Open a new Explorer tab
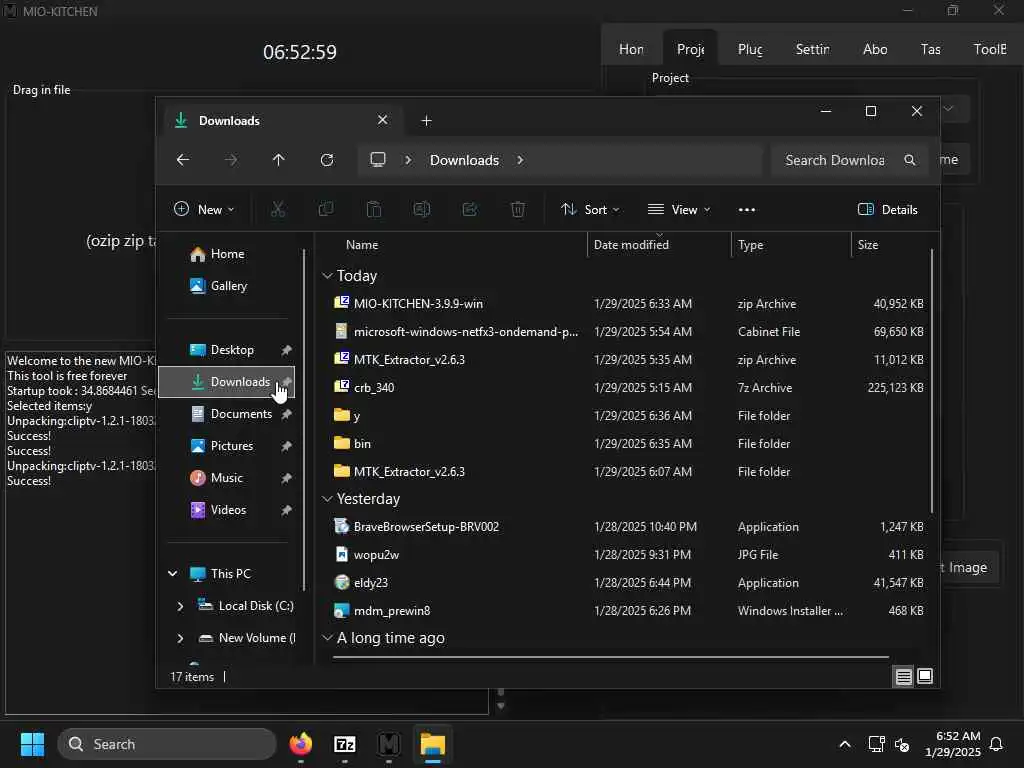This screenshot has height=768, width=1024. coord(426,121)
